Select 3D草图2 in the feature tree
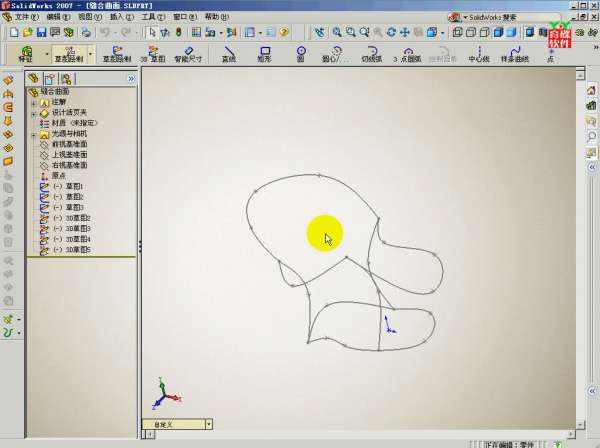Image resolution: width=600 pixels, height=448 pixels. [72, 218]
